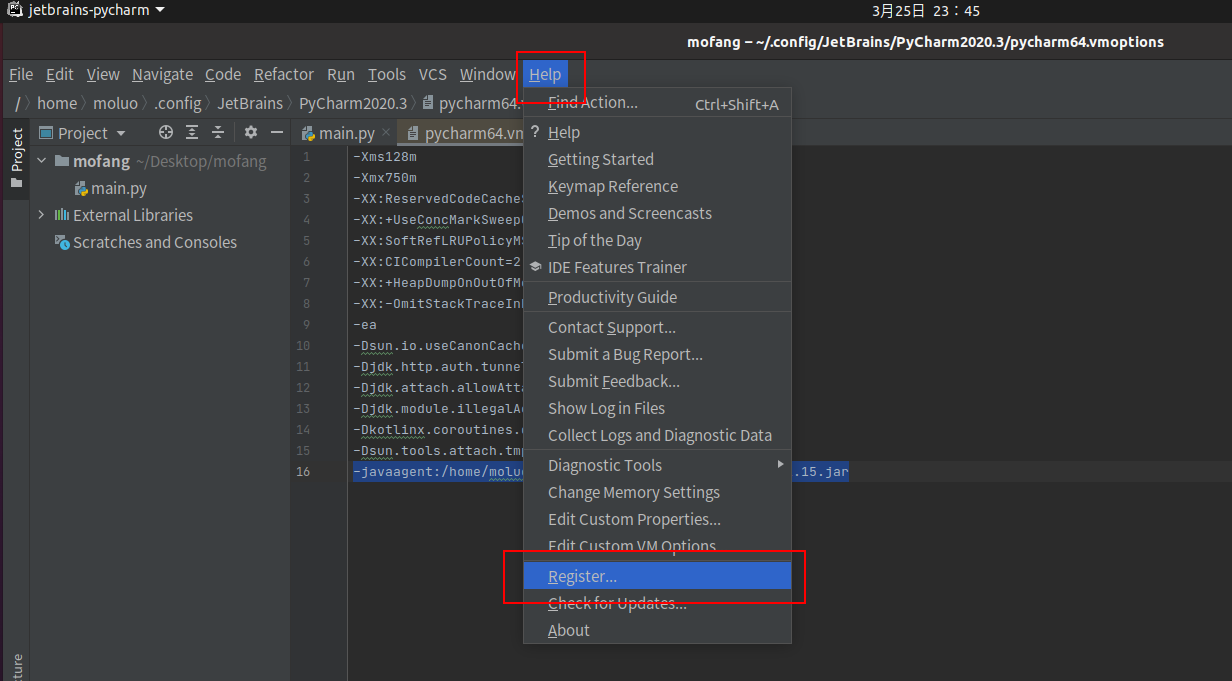The height and width of the screenshot is (681, 1232).
Task: Click the -Xms128m line in editor
Action: 385,157
